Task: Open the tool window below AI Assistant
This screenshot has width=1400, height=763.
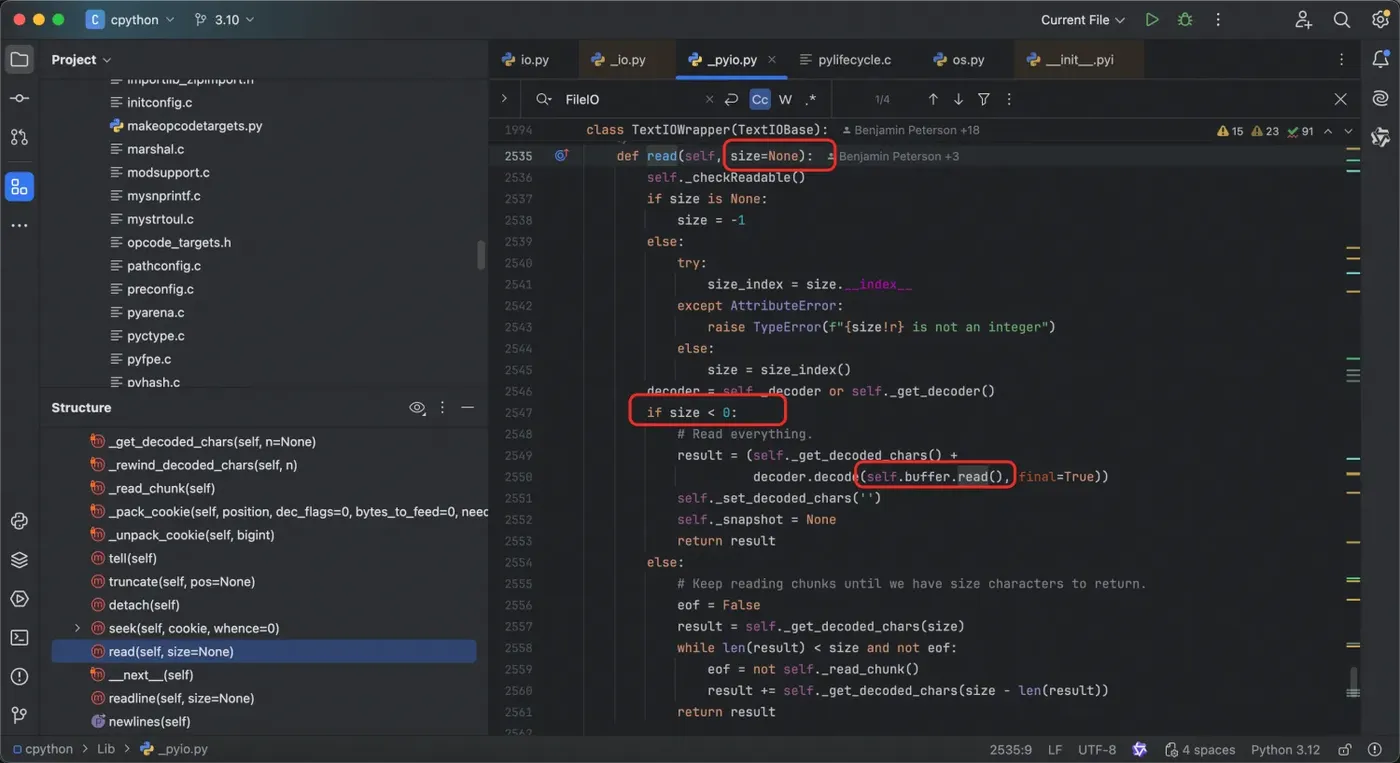Action: (x=1381, y=137)
